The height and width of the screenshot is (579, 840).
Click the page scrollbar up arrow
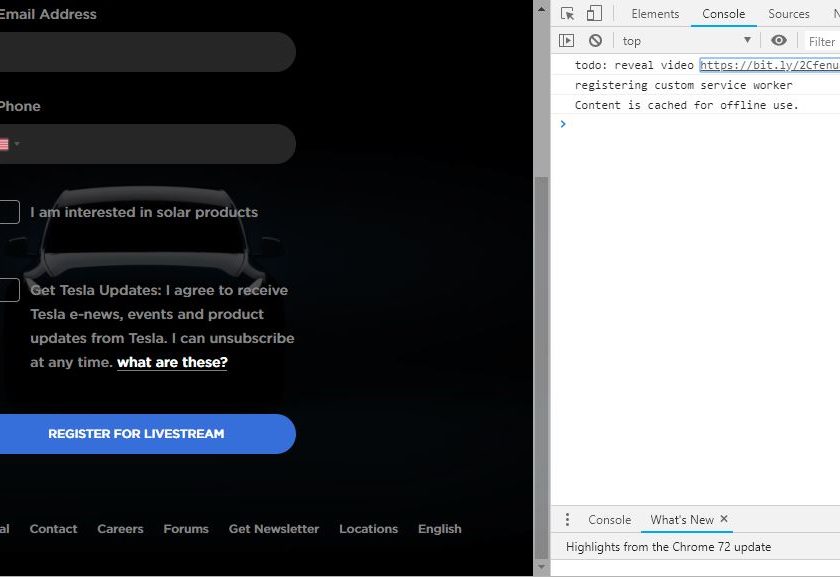pos(542,9)
